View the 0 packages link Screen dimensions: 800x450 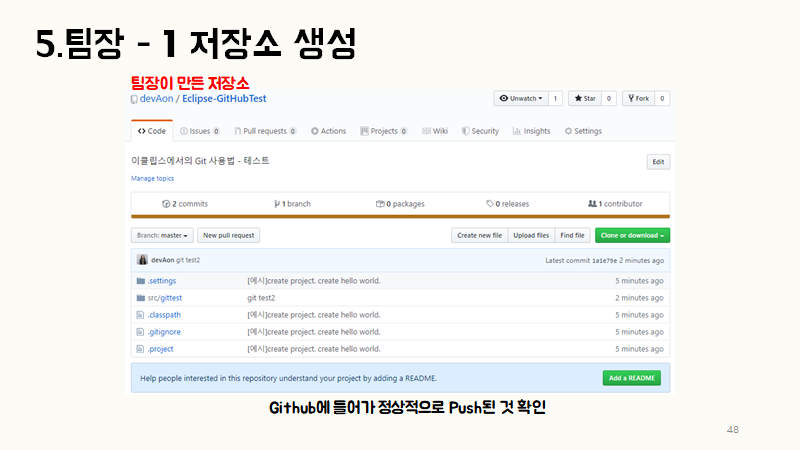[401, 204]
